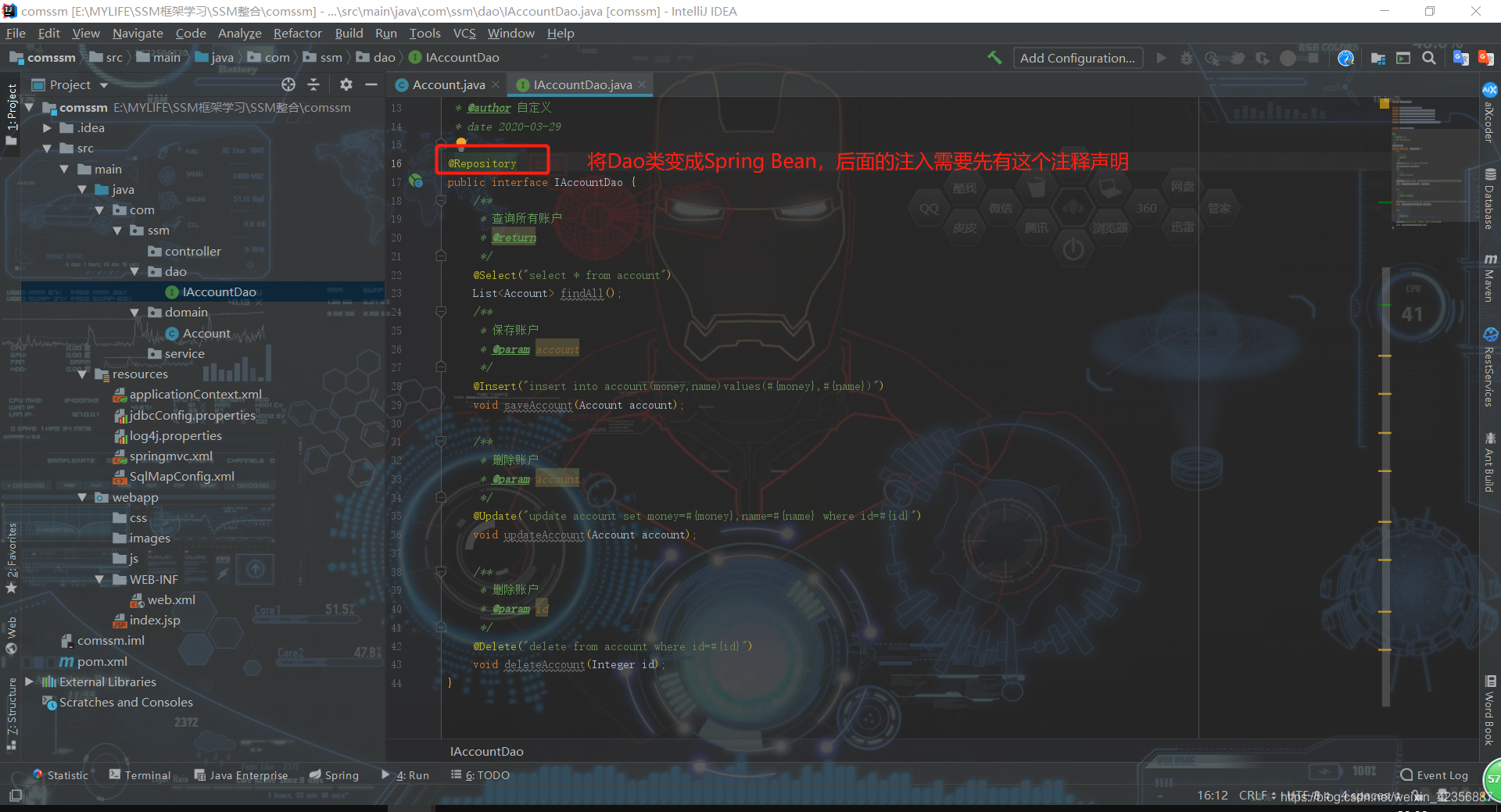Toggle the Java Enterprise tool window
The width and height of the screenshot is (1501, 812).
coord(241,775)
